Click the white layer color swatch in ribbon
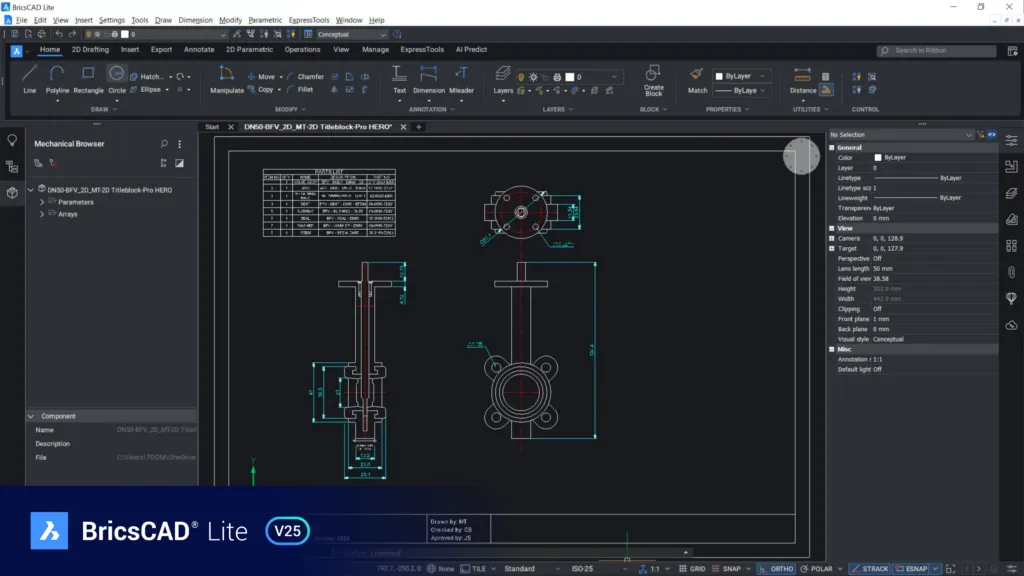 point(569,77)
